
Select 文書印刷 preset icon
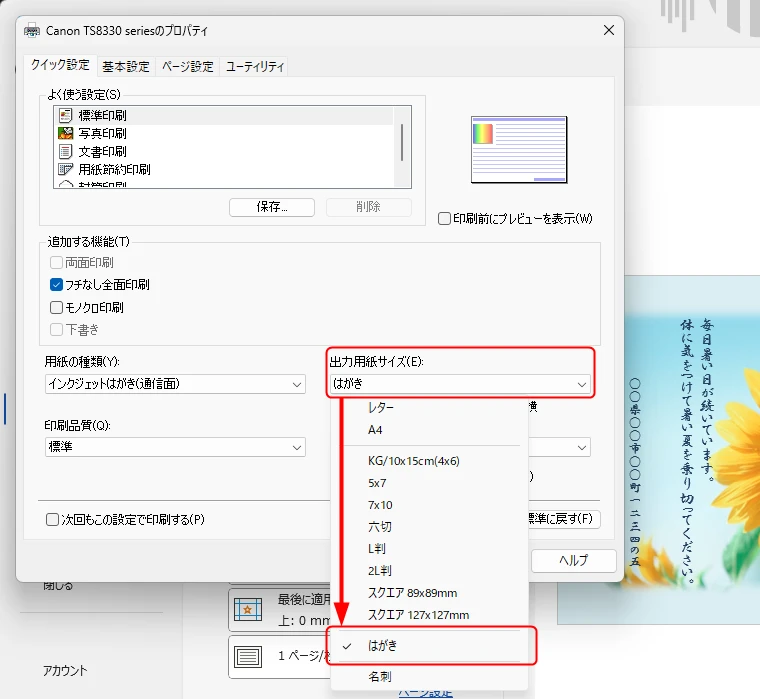(65, 151)
